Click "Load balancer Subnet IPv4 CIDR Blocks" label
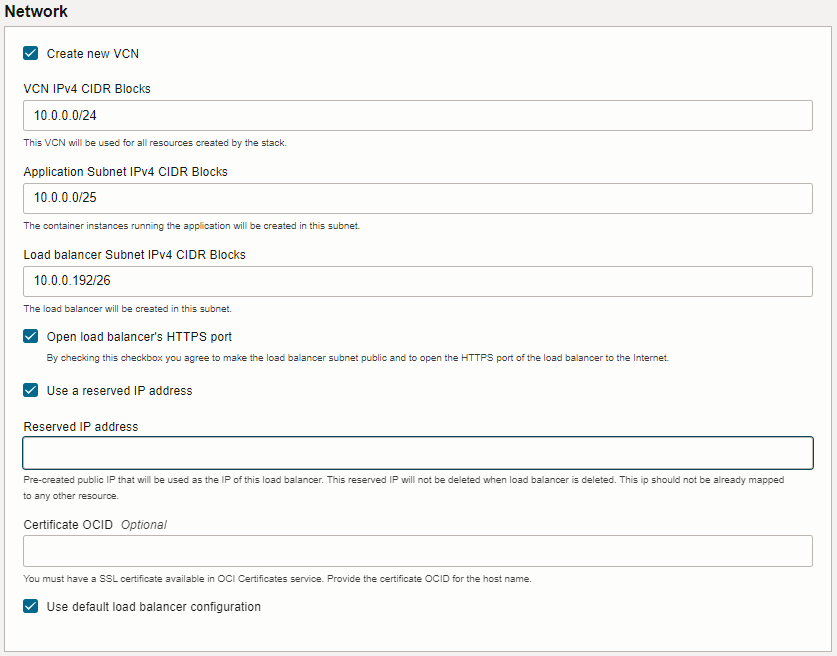 tap(135, 255)
